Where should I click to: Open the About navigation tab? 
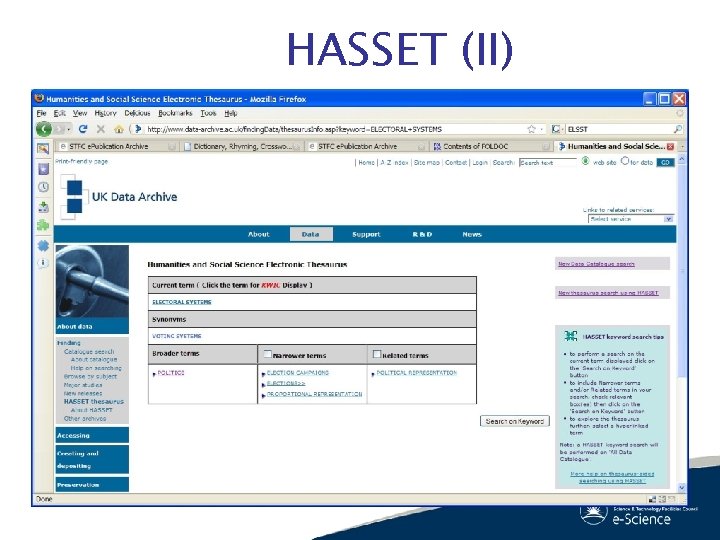coord(259,234)
